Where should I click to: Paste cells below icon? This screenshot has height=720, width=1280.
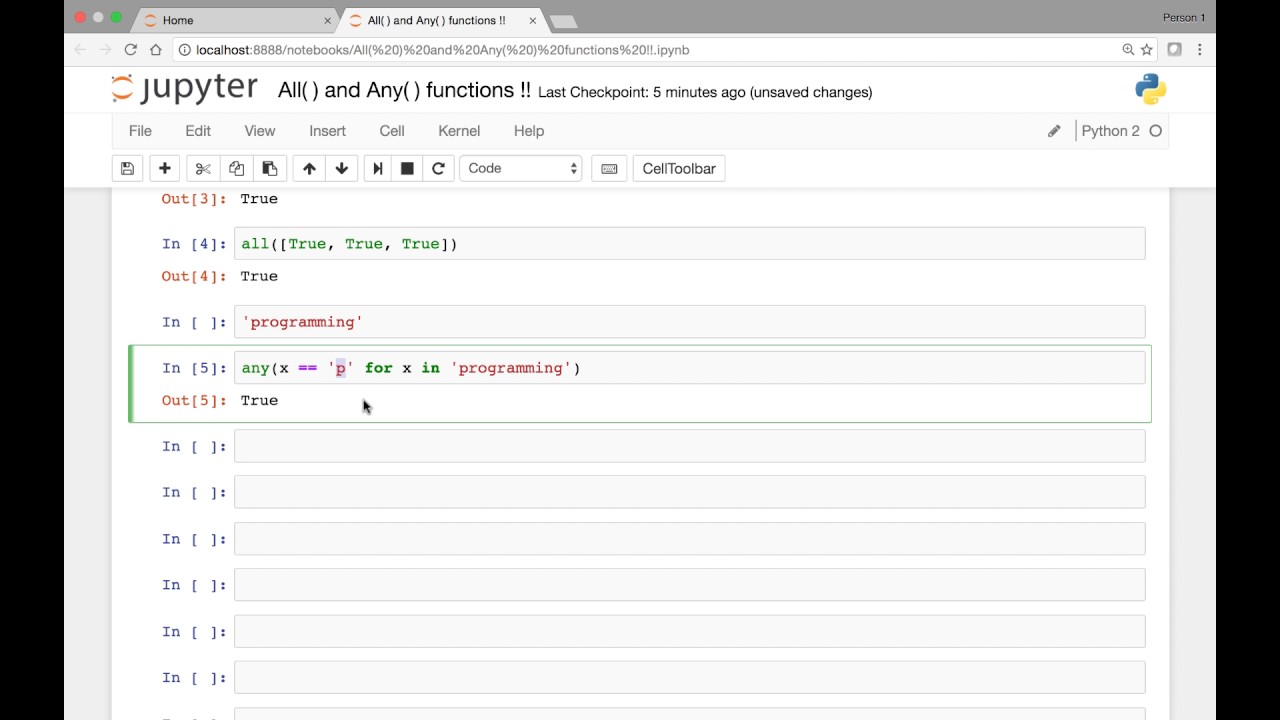coord(269,168)
